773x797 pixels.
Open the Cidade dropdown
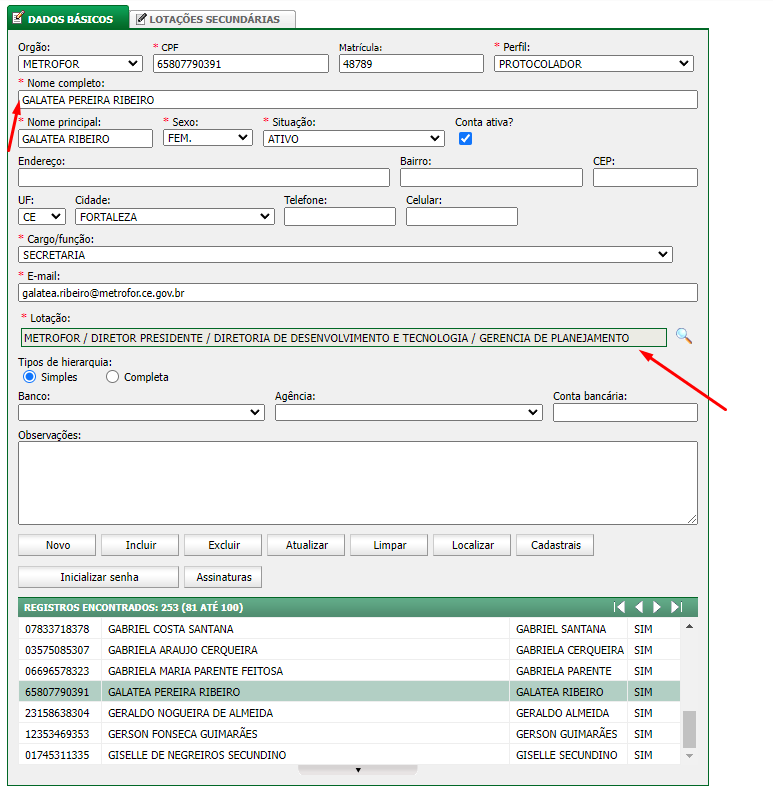(x=175, y=217)
